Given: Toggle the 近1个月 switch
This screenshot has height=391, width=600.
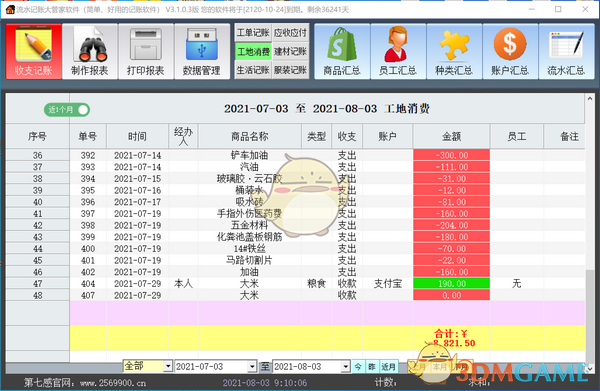Looking at the screenshot, I should coord(67,110).
